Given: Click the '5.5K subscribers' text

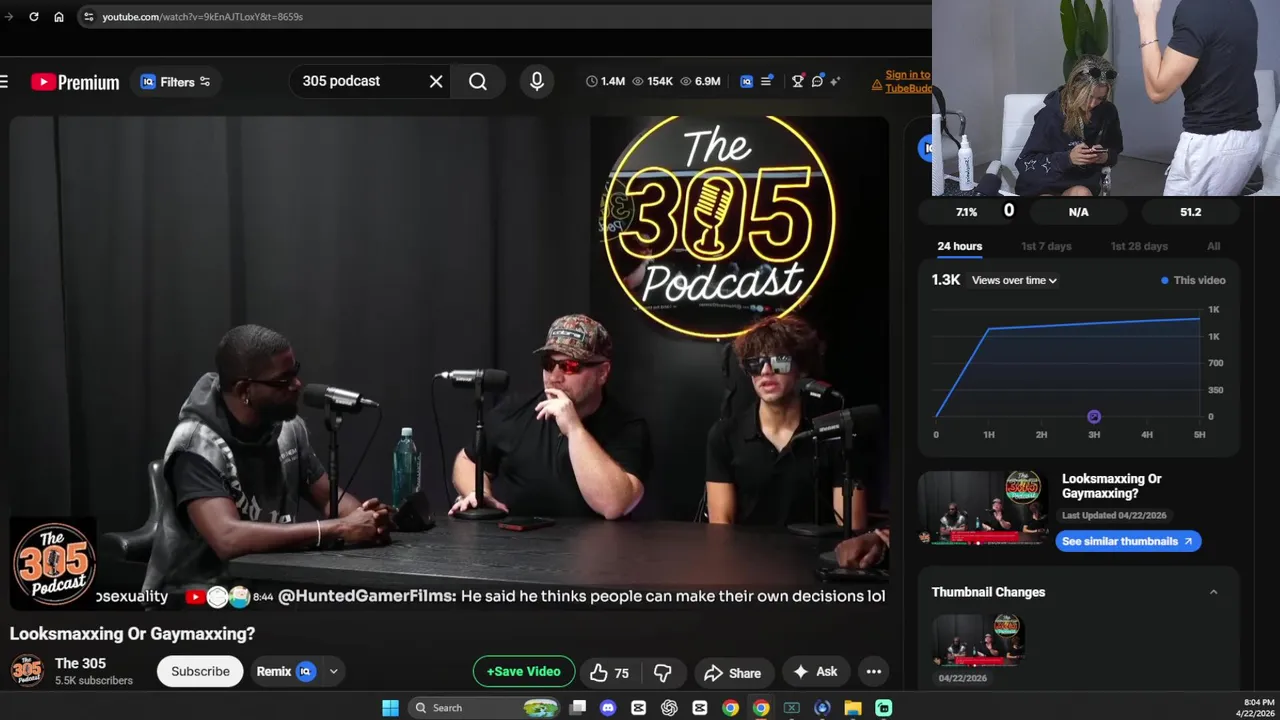Looking at the screenshot, I should [x=94, y=681].
